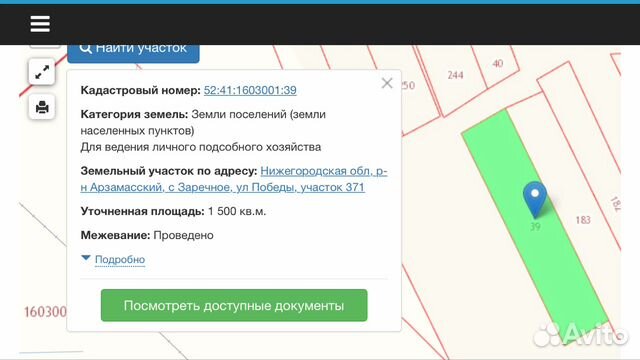Open the Нижегородская обл address link
This screenshot has height=360, width=640.
click(x=233, y=179)
